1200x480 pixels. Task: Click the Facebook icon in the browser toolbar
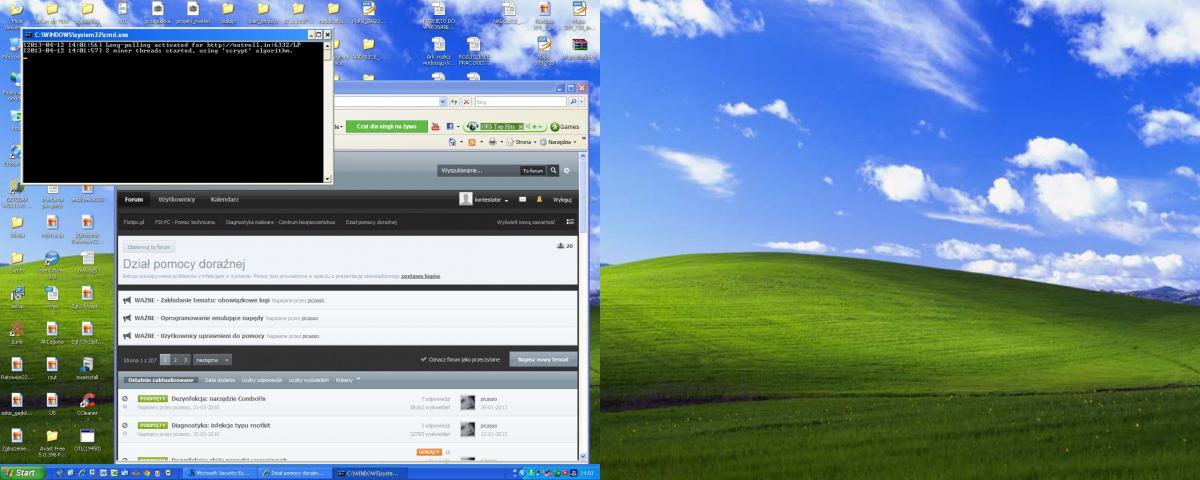coord(450,126)
